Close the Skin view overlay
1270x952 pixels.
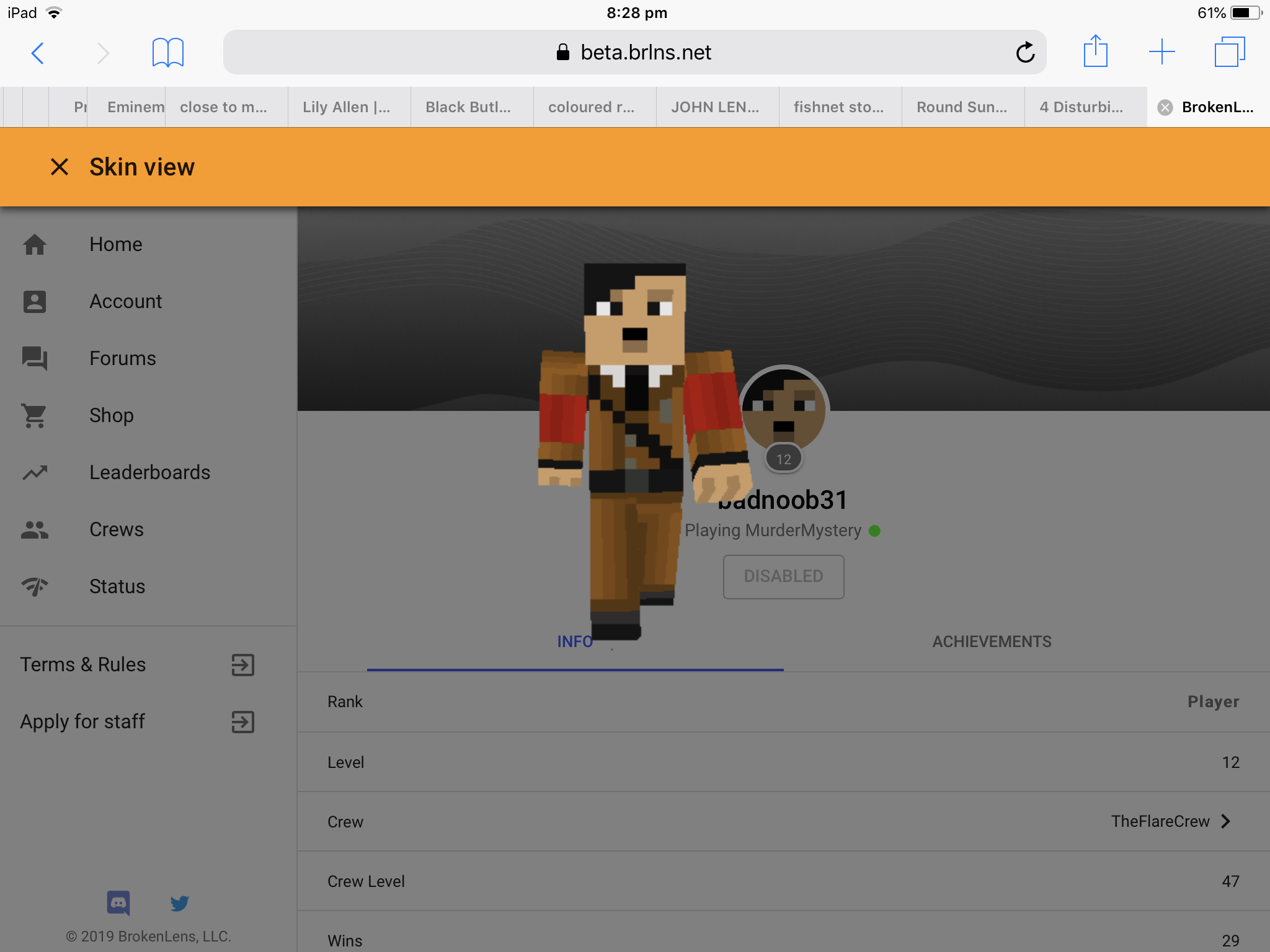click(x=60, y=167)
